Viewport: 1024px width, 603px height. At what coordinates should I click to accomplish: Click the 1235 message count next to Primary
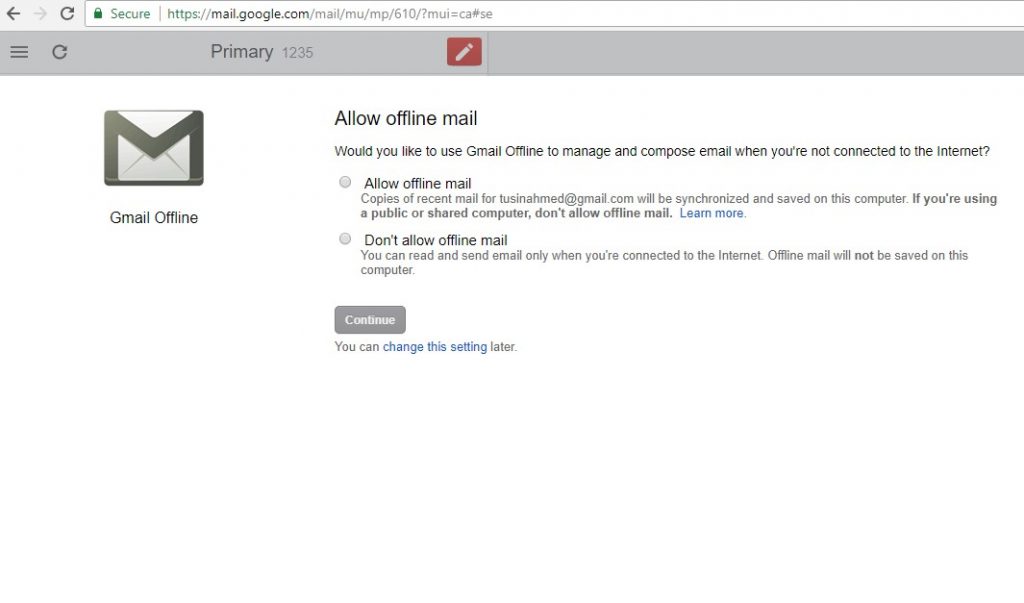298,53
